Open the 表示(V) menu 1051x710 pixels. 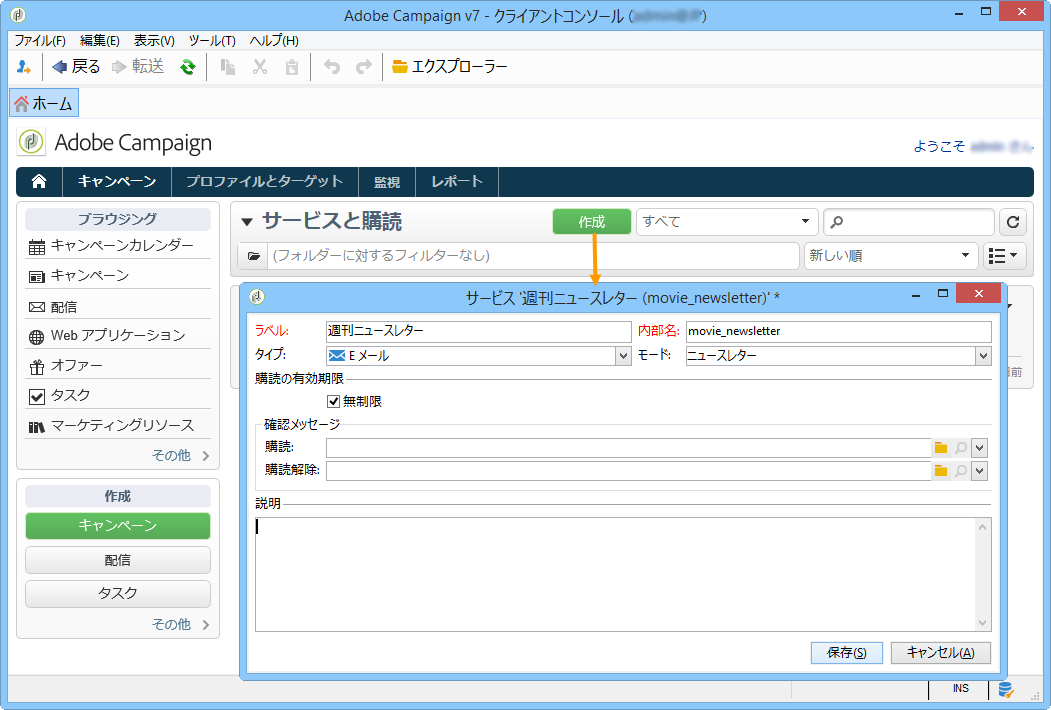154,41
